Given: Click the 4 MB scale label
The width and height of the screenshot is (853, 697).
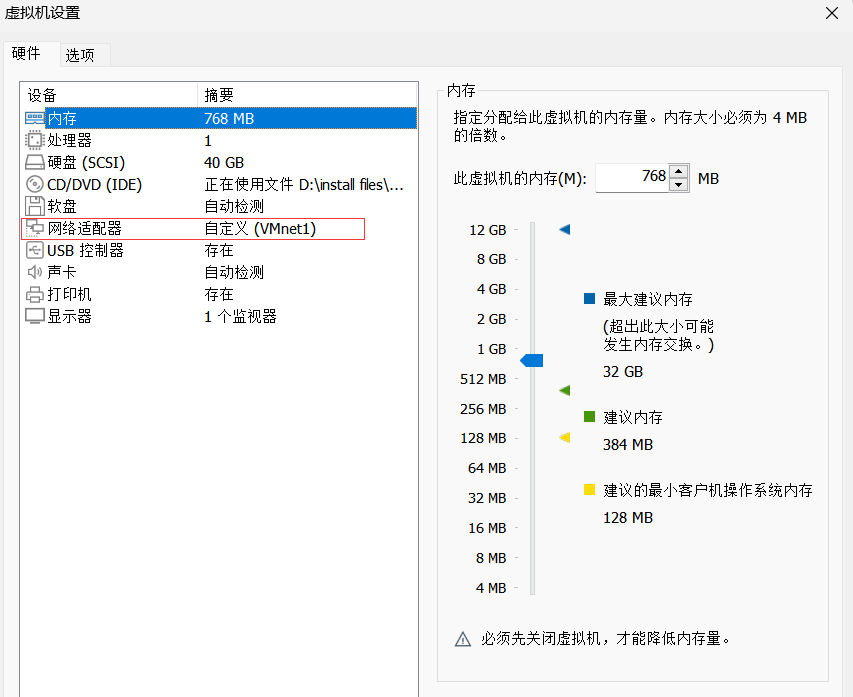Looking at the screenshot, I should tap(491, 588).
